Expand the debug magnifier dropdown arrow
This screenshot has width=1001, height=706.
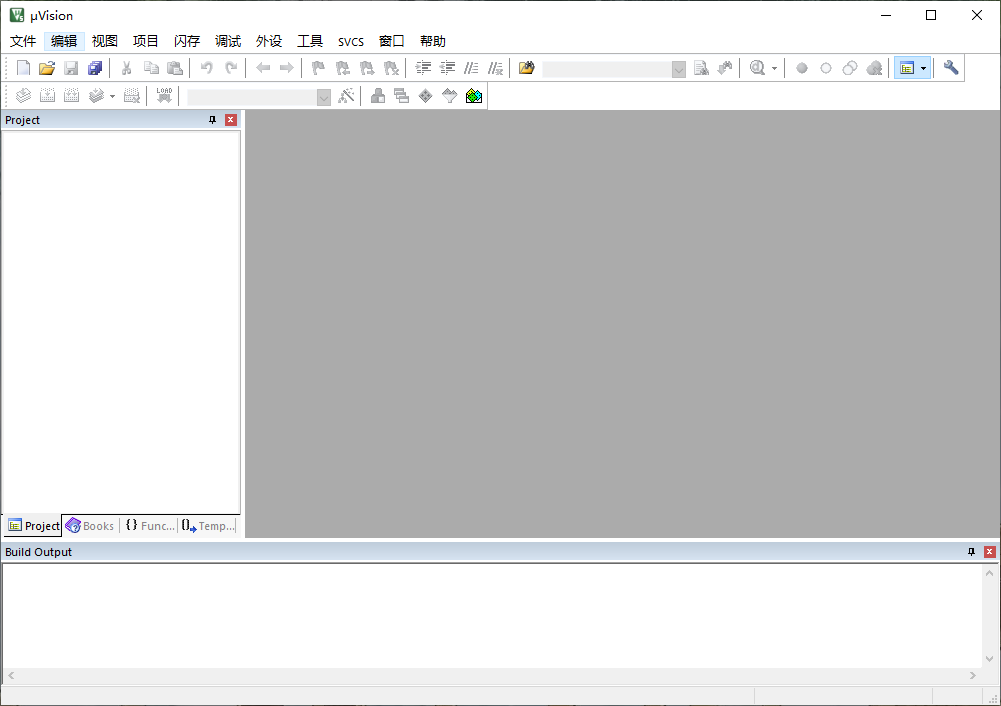click(774, 68)
